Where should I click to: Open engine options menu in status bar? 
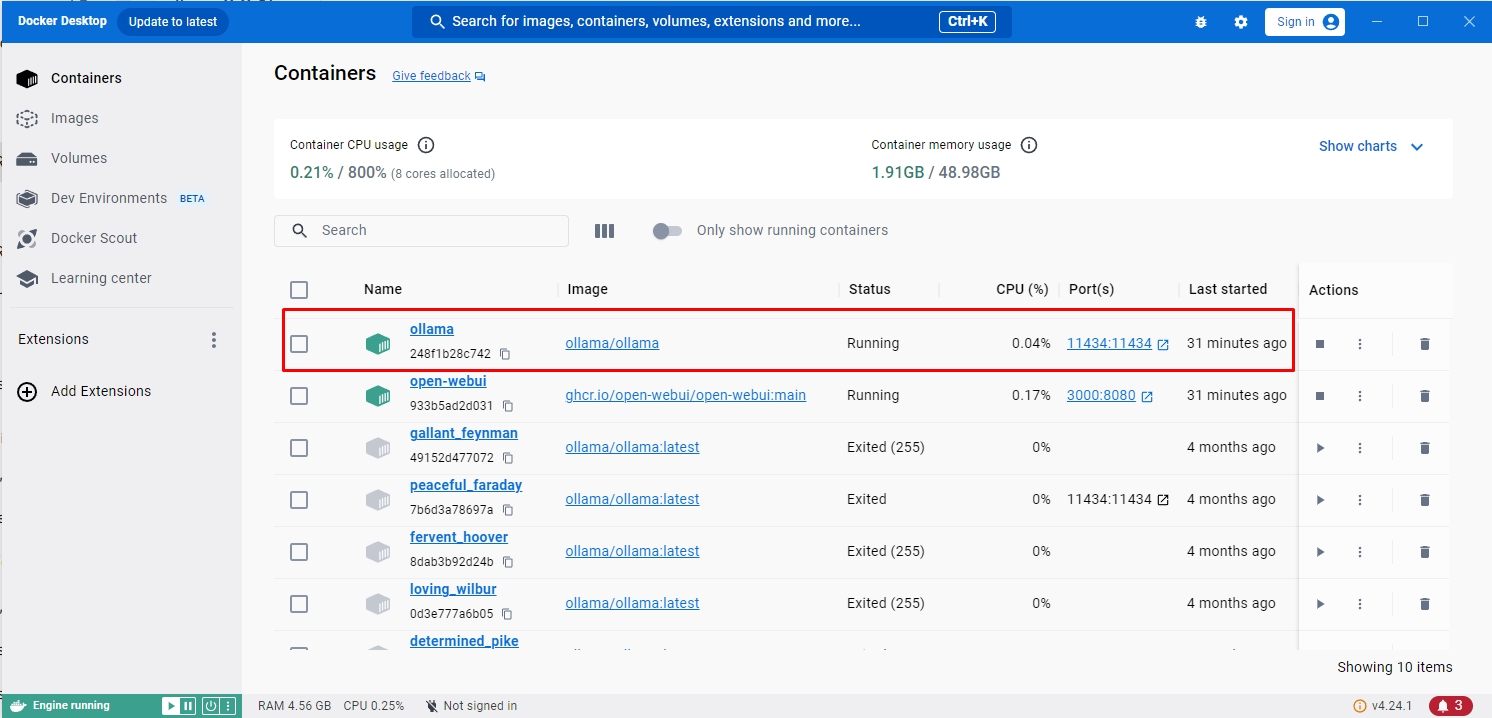coord(229,706)
